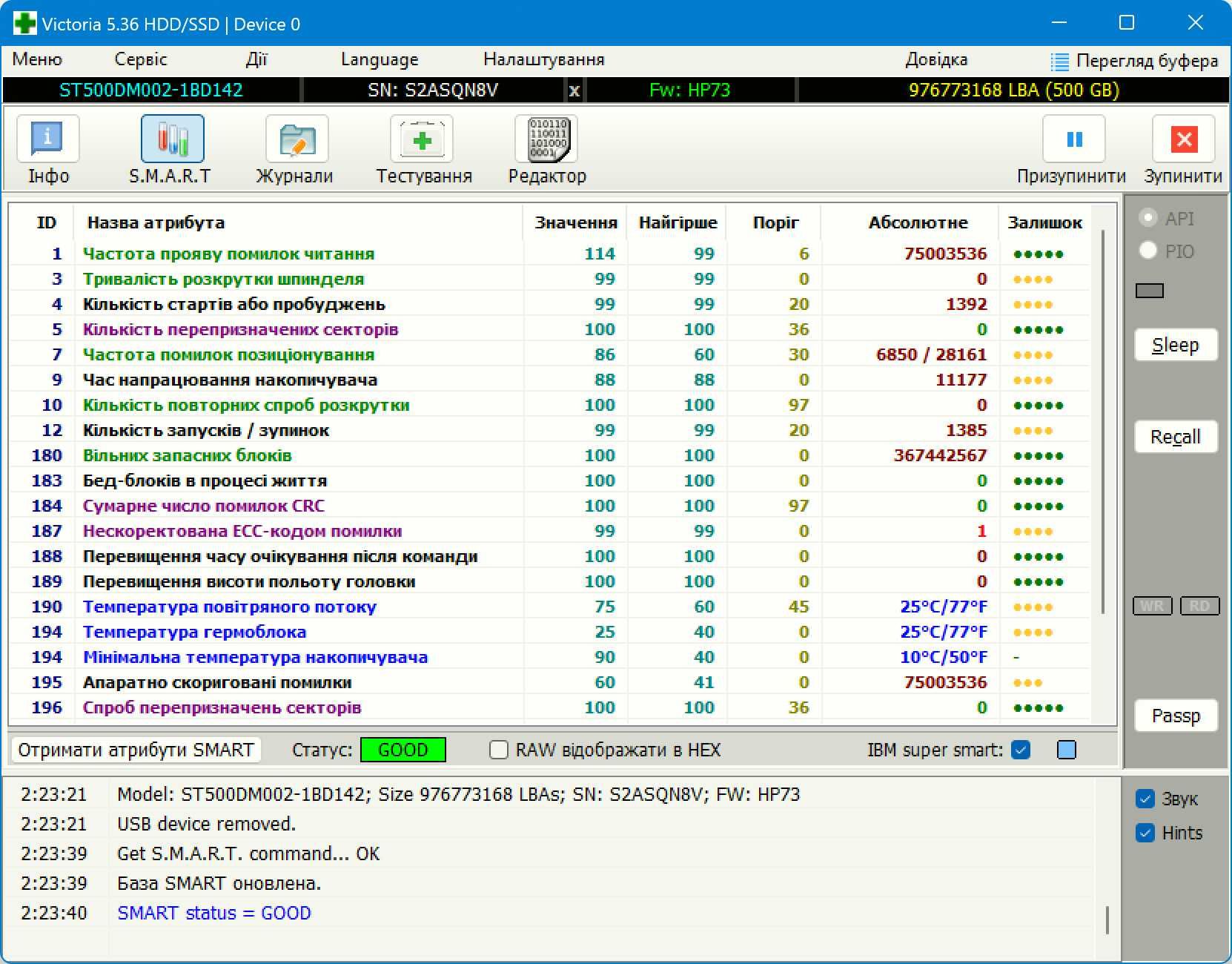1232x964 pixels.
Task: Select row Частота прояву помилок читання
Action: pos(549,254)
